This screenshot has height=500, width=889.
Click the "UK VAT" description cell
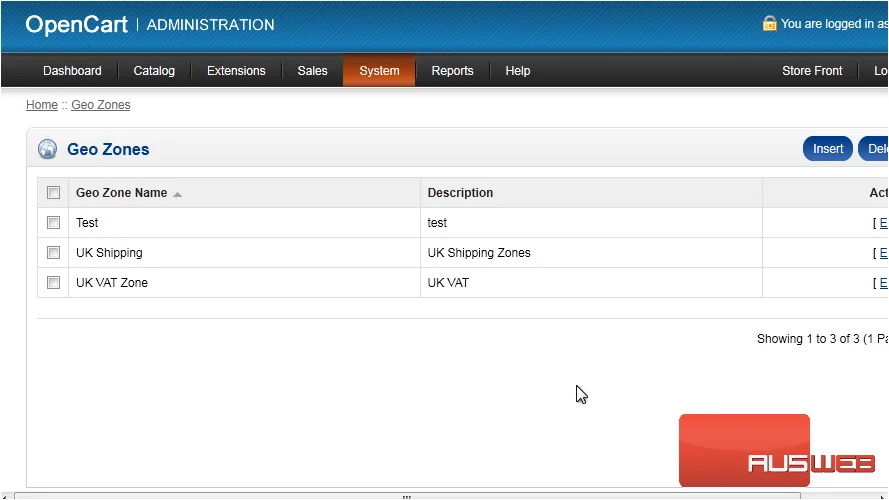pyautogui.click(x=448, y=282)
